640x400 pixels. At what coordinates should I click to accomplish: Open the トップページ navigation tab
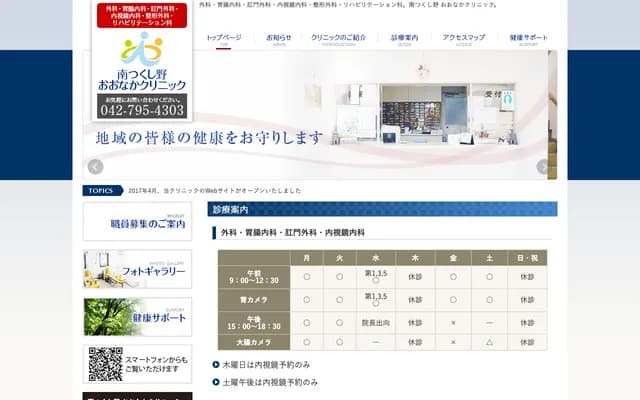(224, 40)
